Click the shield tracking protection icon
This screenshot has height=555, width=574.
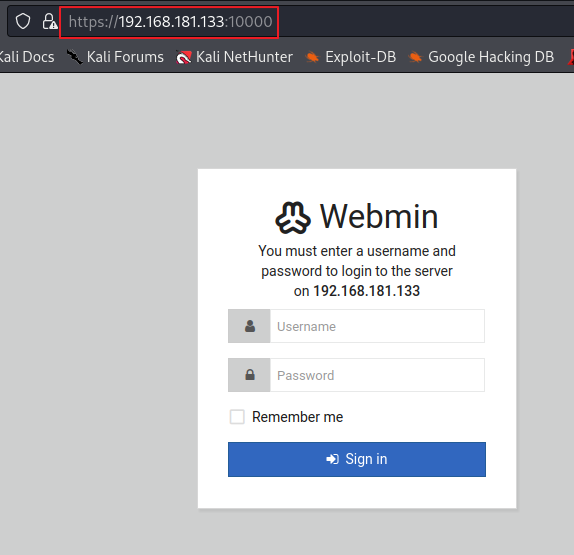(23, 22)
